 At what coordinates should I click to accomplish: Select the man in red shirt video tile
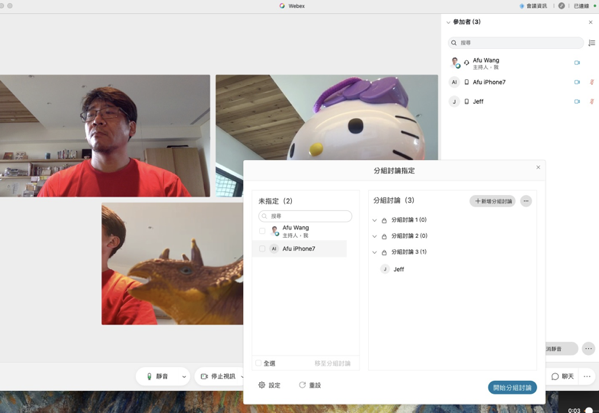tap(105, 136)
